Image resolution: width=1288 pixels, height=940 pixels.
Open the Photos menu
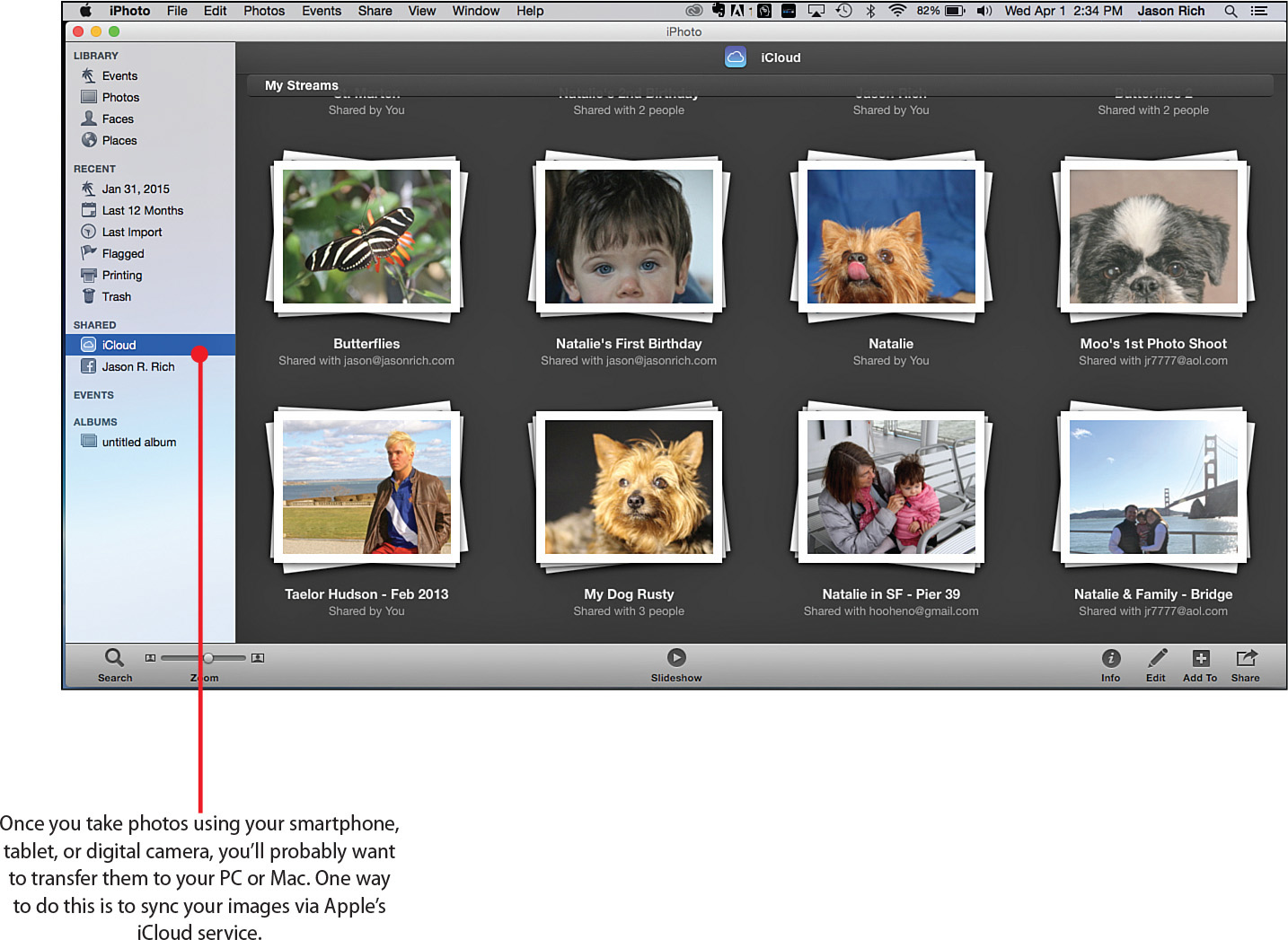[264, 11]
